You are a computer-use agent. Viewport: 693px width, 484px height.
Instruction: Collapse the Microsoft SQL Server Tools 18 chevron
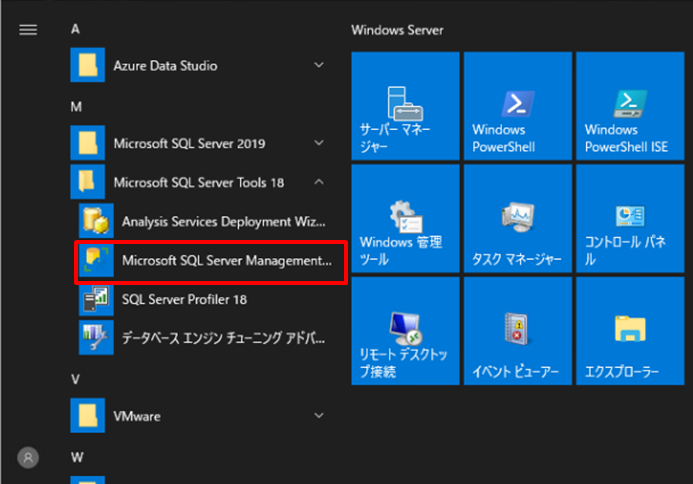(x=319, y=182)
